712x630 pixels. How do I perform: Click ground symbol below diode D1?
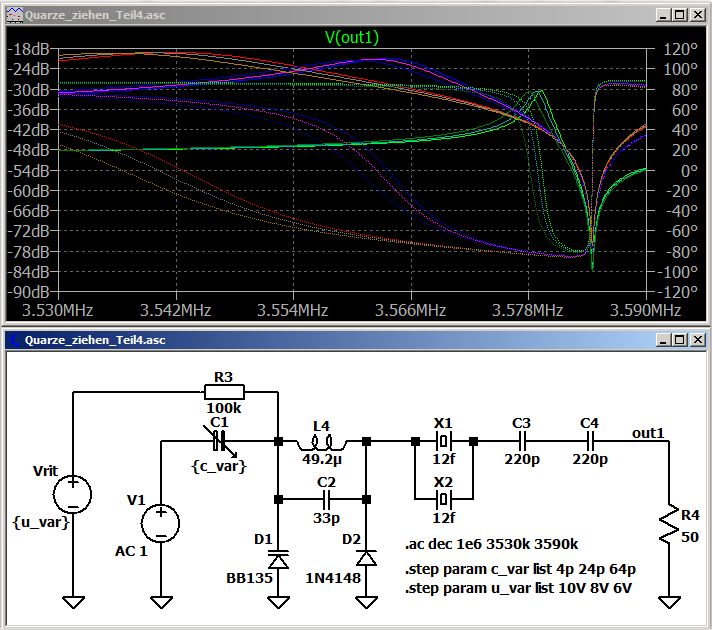point(278,602)
